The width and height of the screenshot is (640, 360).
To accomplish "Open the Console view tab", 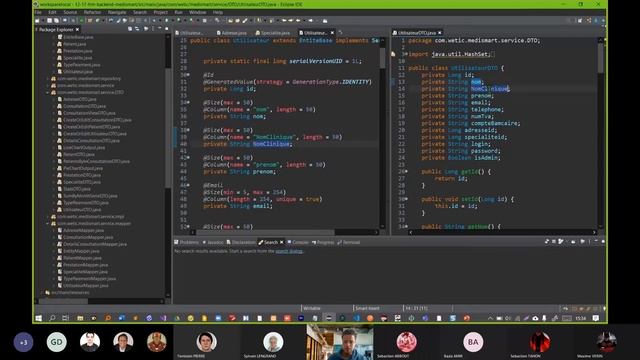I will 298,242.
